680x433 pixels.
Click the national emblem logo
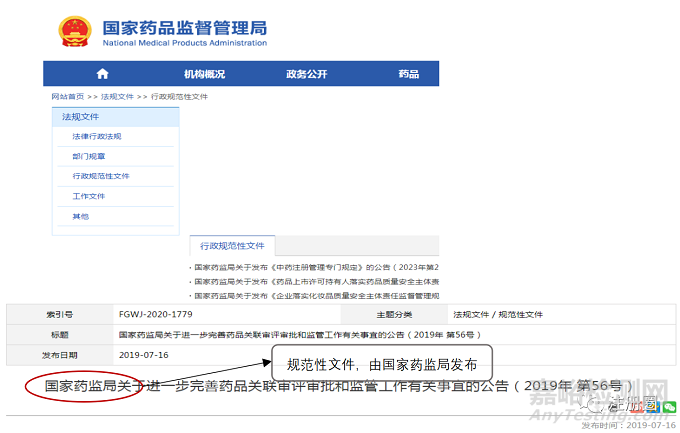73,30
